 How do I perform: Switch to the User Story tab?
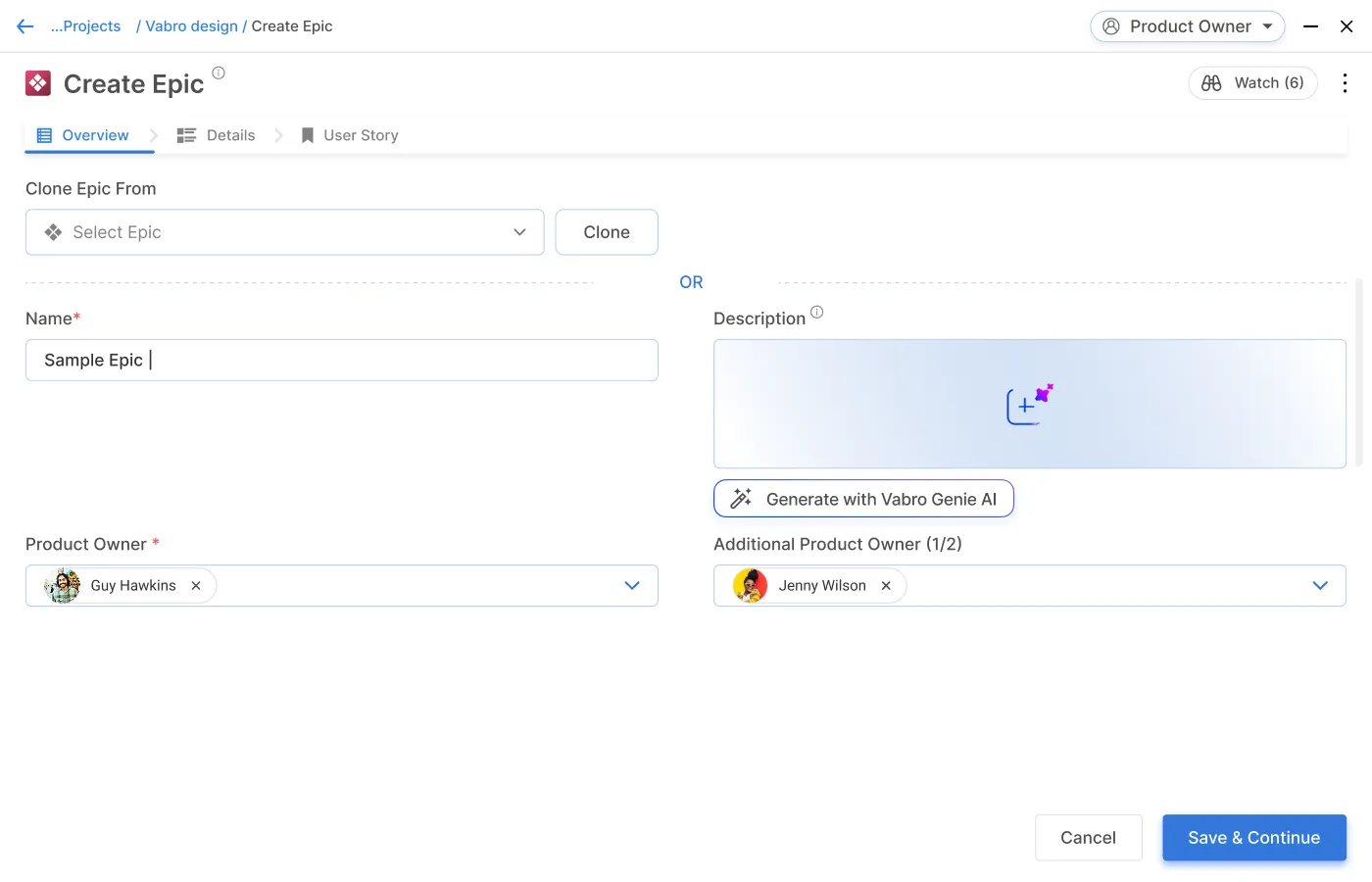point(350,135)
